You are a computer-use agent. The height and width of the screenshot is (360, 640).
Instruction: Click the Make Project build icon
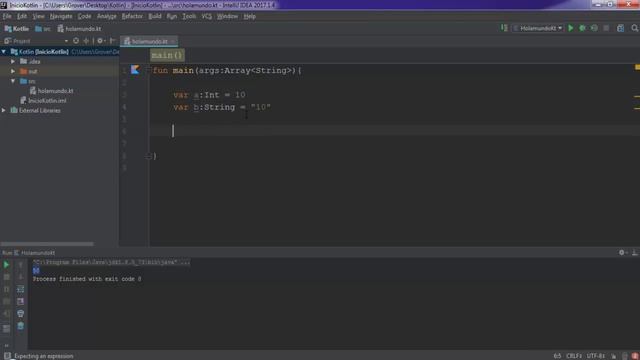[x=504, y=28]
